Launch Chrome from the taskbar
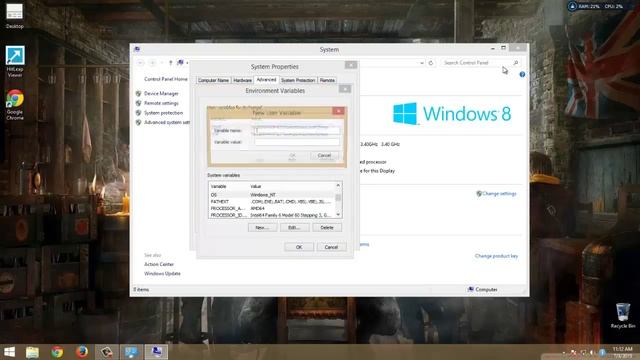 click(57, 352)
